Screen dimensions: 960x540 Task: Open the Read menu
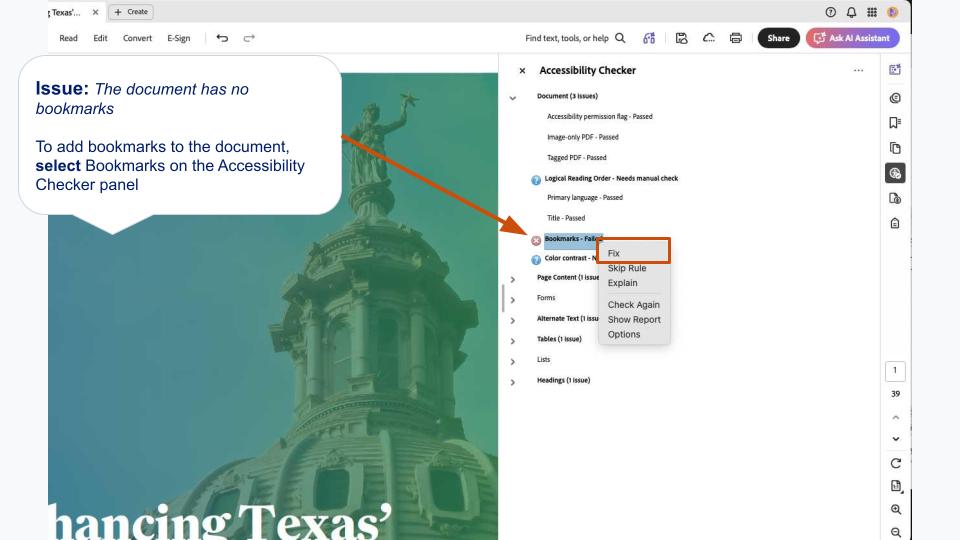click(x=69, y=38)
